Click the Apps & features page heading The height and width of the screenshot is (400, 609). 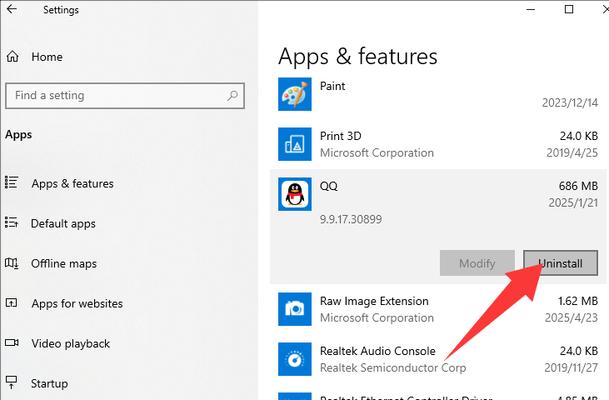pos(358,57)
